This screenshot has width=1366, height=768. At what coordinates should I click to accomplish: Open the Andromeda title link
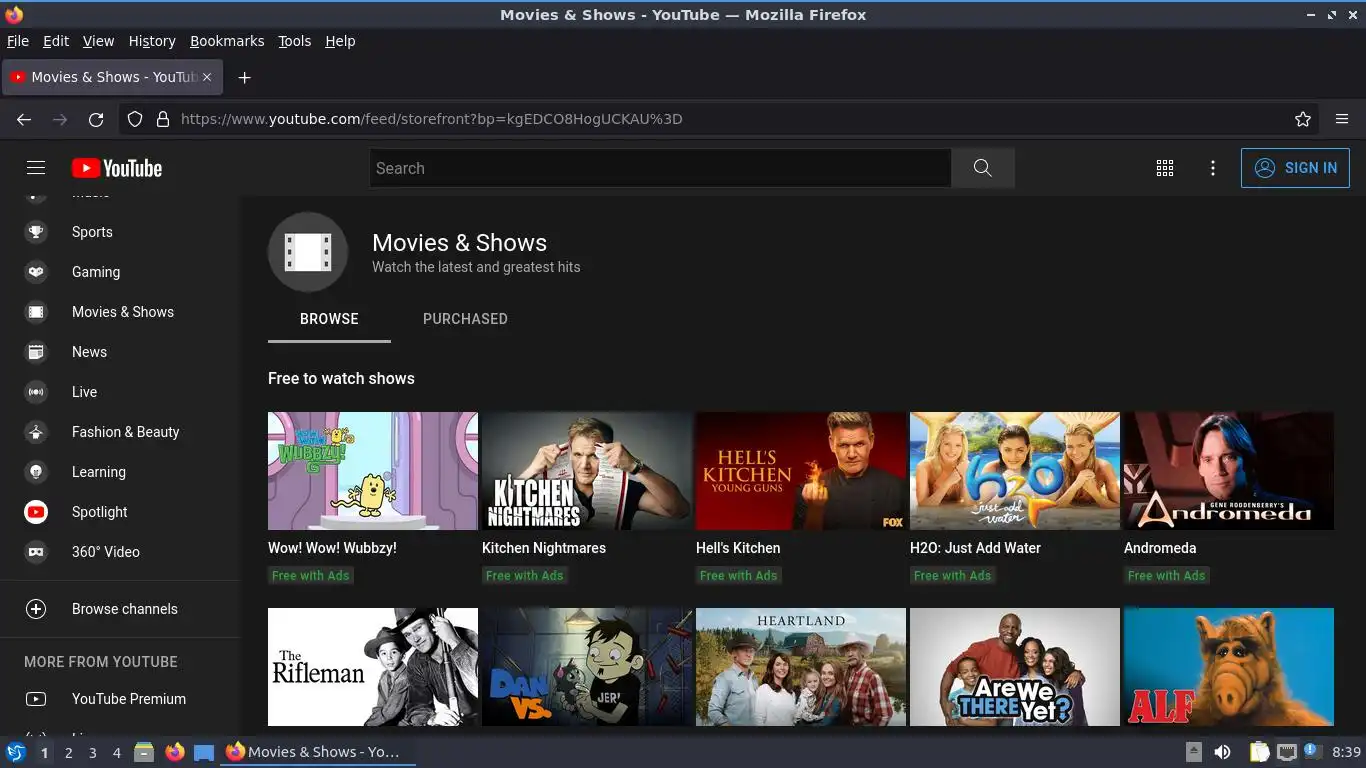tap(1160, 548)
